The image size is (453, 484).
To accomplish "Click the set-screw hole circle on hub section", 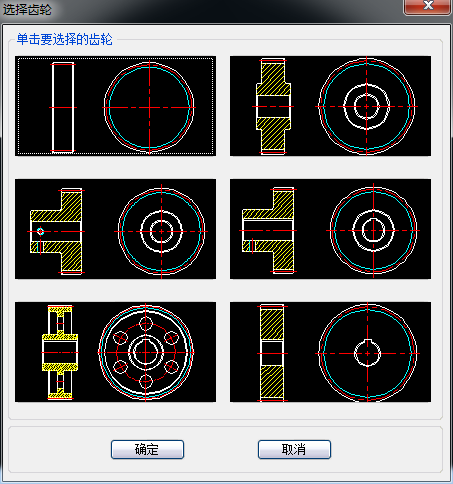I will [40, 231].
